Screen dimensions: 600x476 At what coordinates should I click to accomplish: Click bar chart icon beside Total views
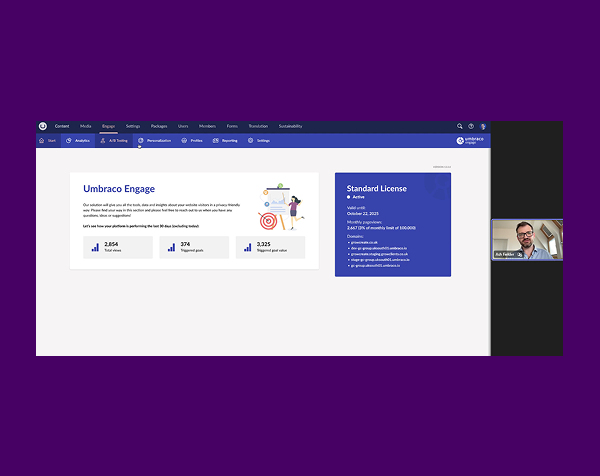[95, 247]
